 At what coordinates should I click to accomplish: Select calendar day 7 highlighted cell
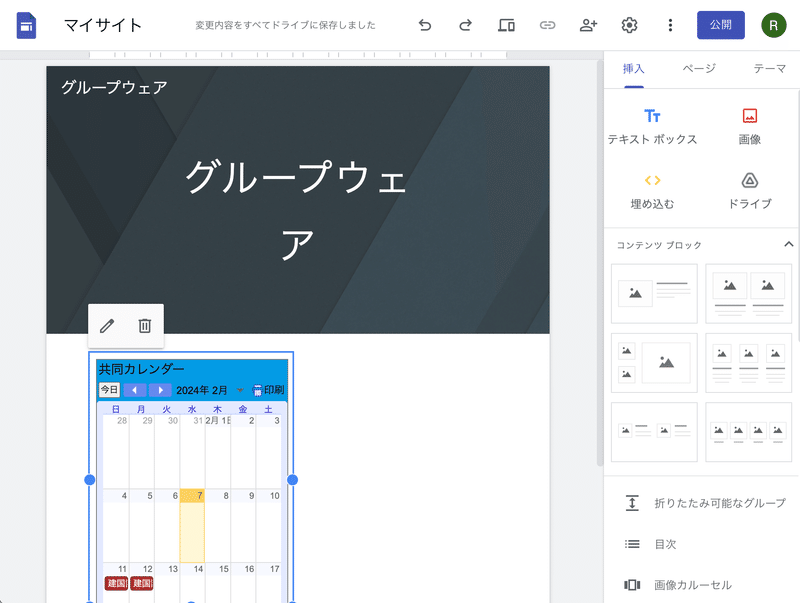(x=192, y=525)
